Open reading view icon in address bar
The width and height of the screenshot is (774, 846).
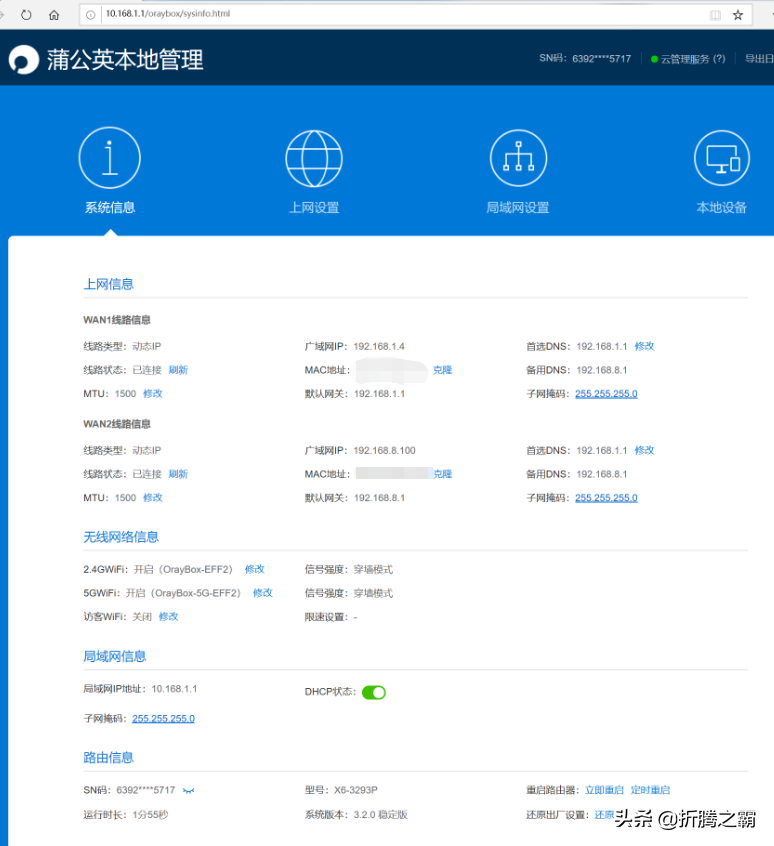click(715, 15)
